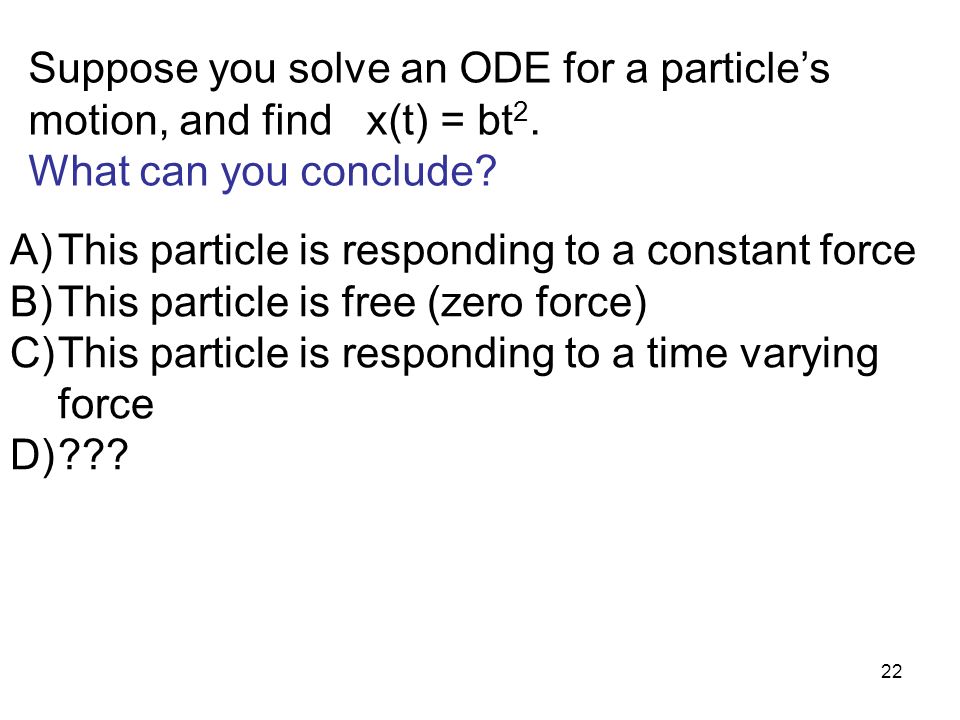Click the word "particle's" in the first line

[745, 70]
